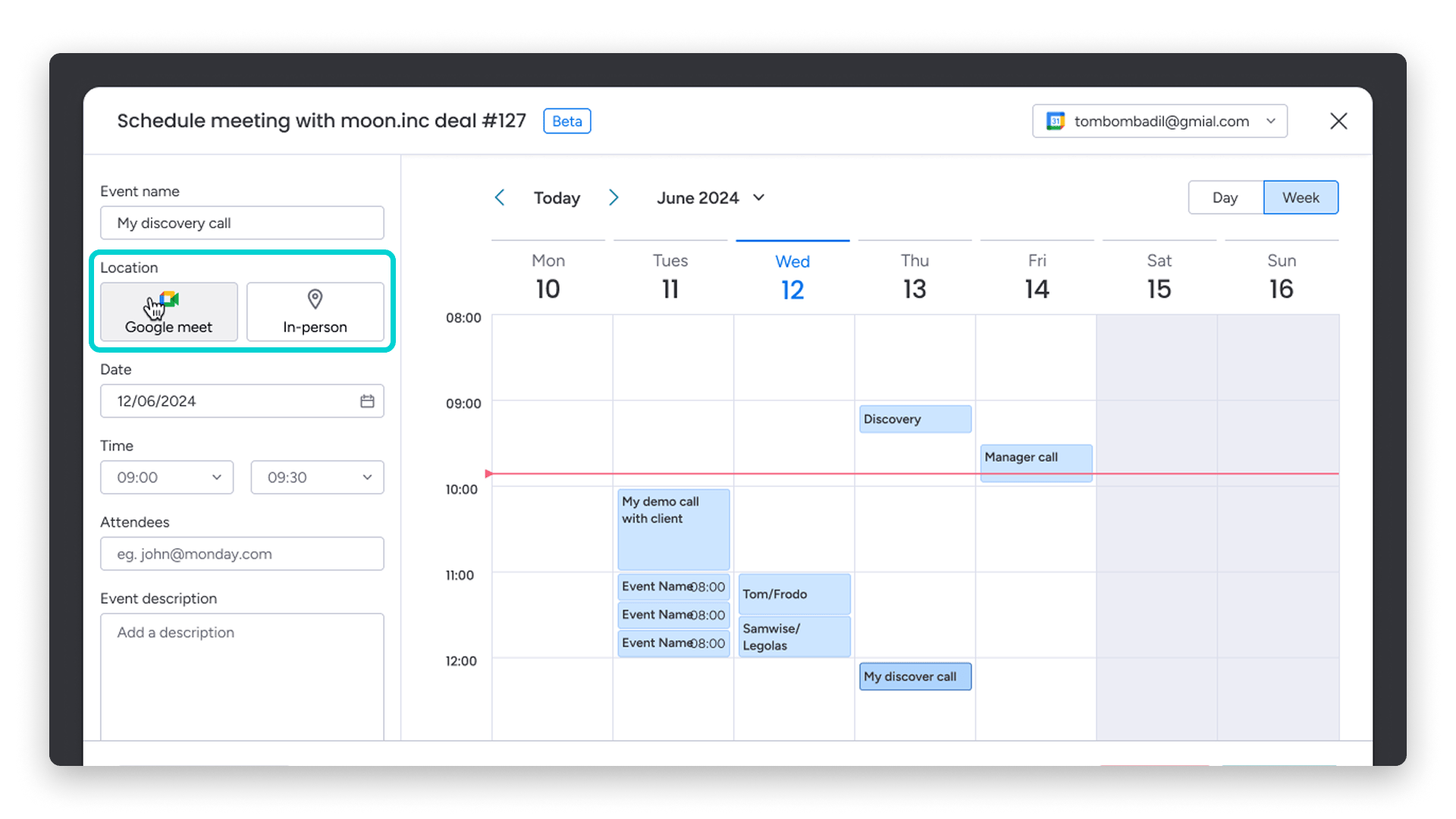Expand the June 2024 month dropdown

tap(711, 198)
